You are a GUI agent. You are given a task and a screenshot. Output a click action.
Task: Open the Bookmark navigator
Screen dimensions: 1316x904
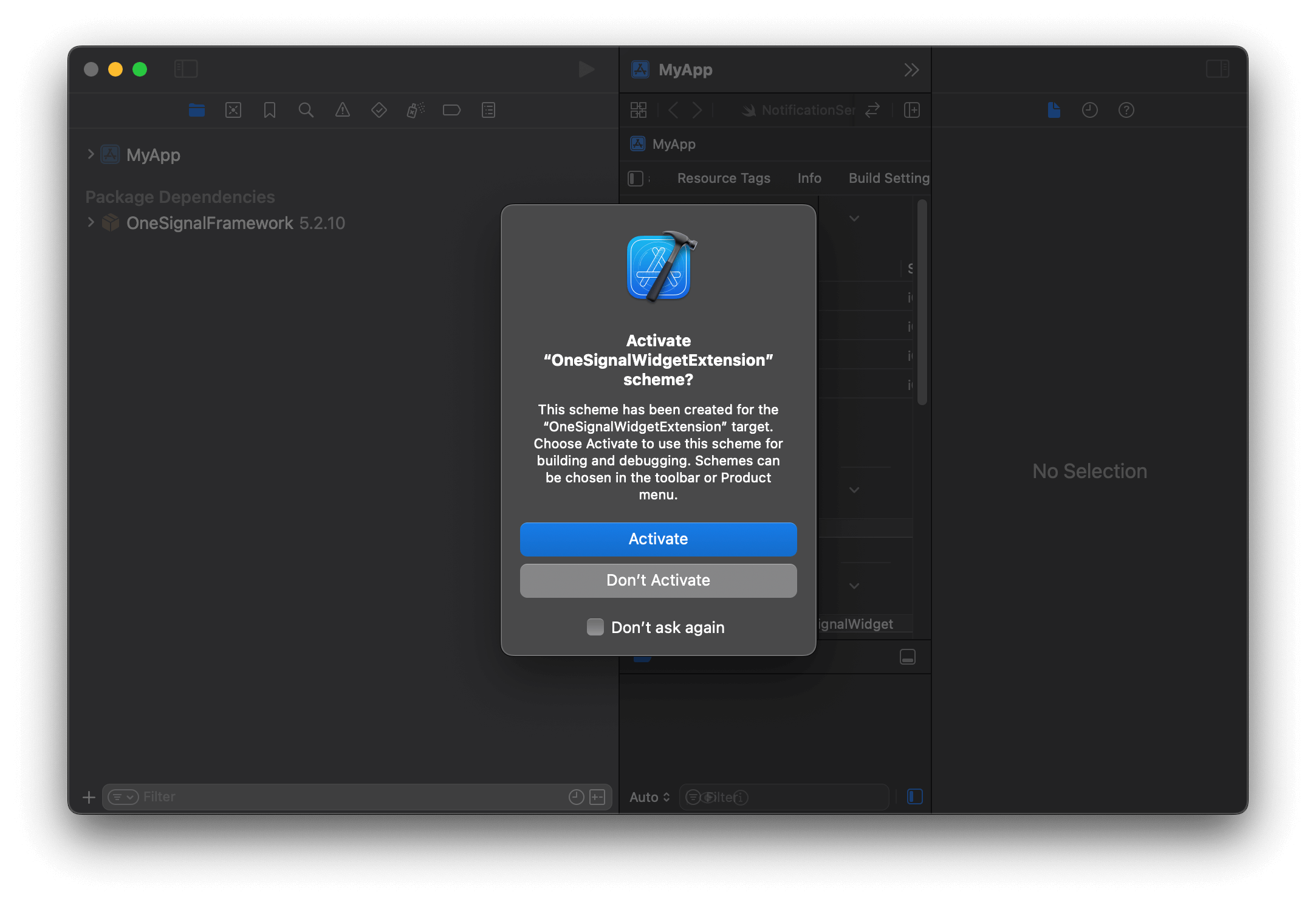point(270,110)
